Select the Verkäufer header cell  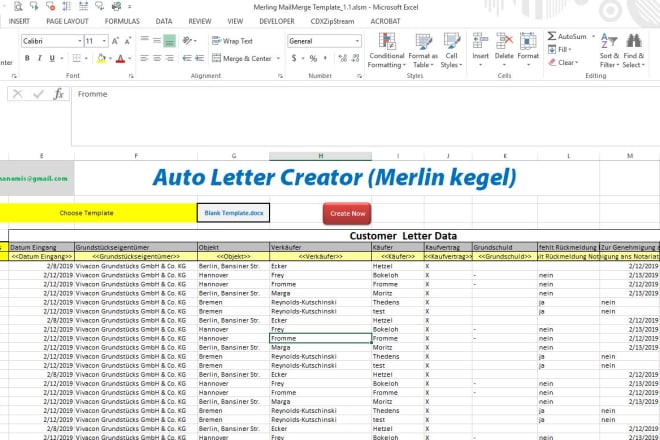click(320, 247)
